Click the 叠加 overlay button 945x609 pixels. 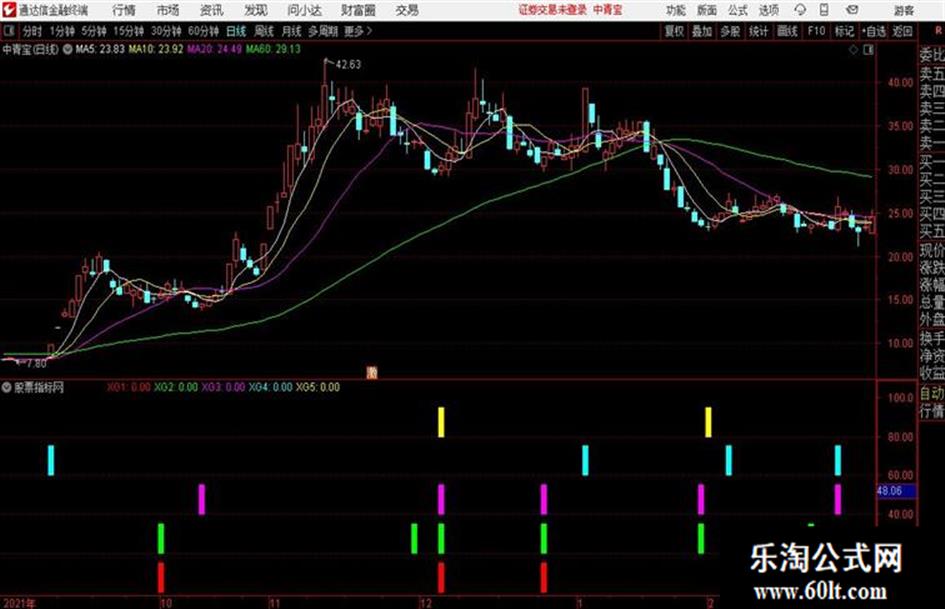pos(702,31)
